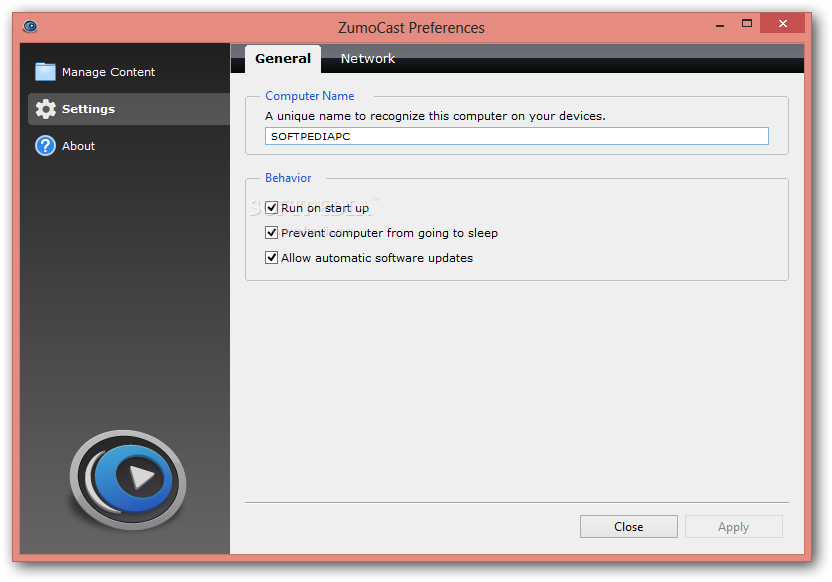Click the greyed-out Apply button
This screenshot has width=832, height=582.
click(733, 526)
